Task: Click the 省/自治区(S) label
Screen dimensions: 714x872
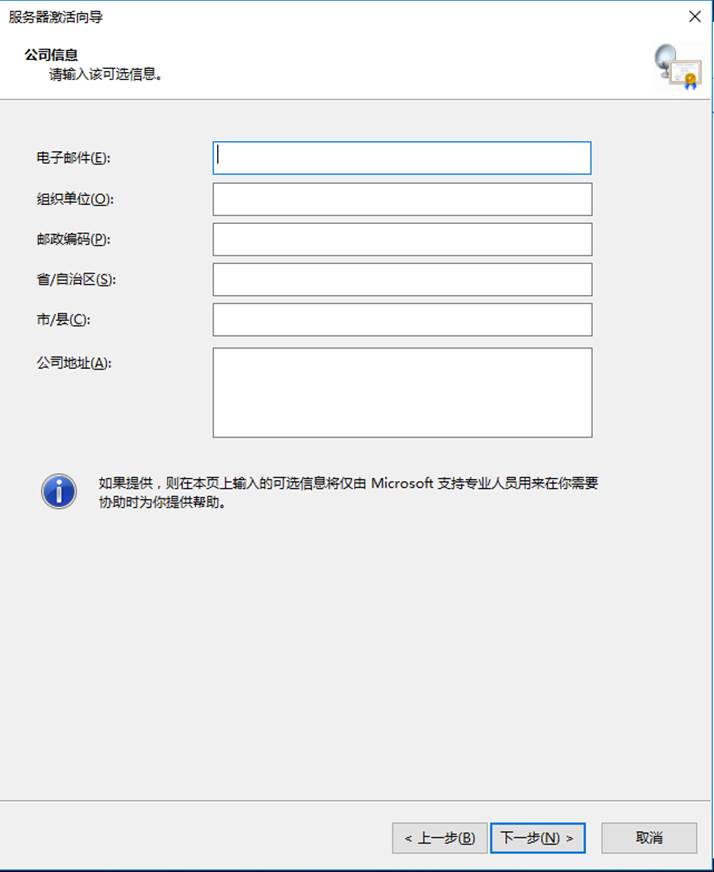Action: click(76, 279)
